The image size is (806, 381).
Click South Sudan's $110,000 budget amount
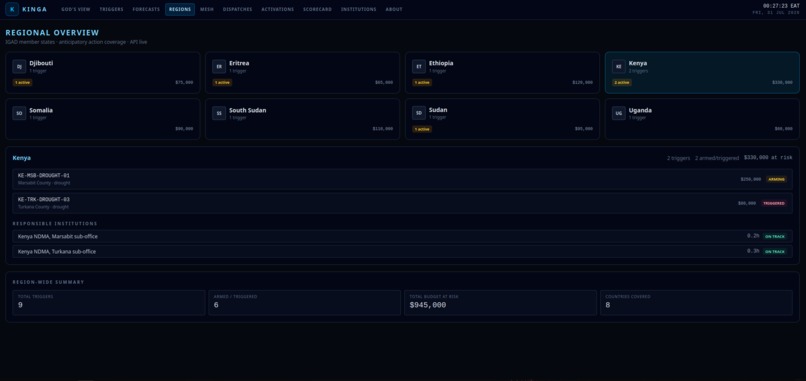point(383,129)
